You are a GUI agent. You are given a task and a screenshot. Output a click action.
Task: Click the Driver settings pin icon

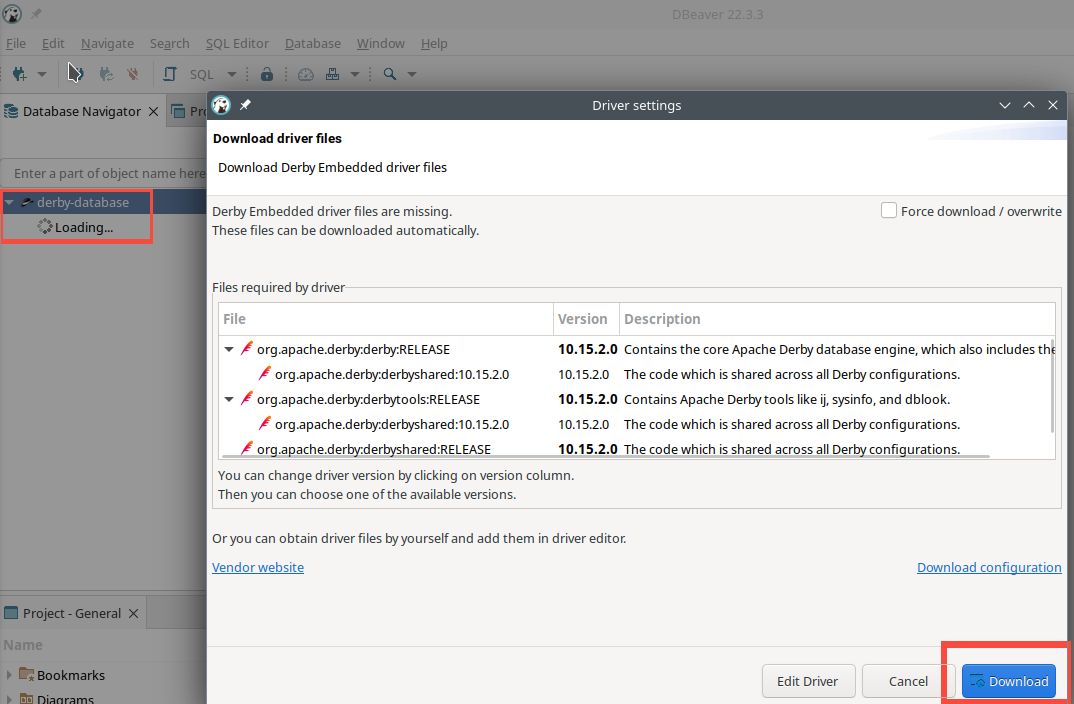[x=245, y=105]
